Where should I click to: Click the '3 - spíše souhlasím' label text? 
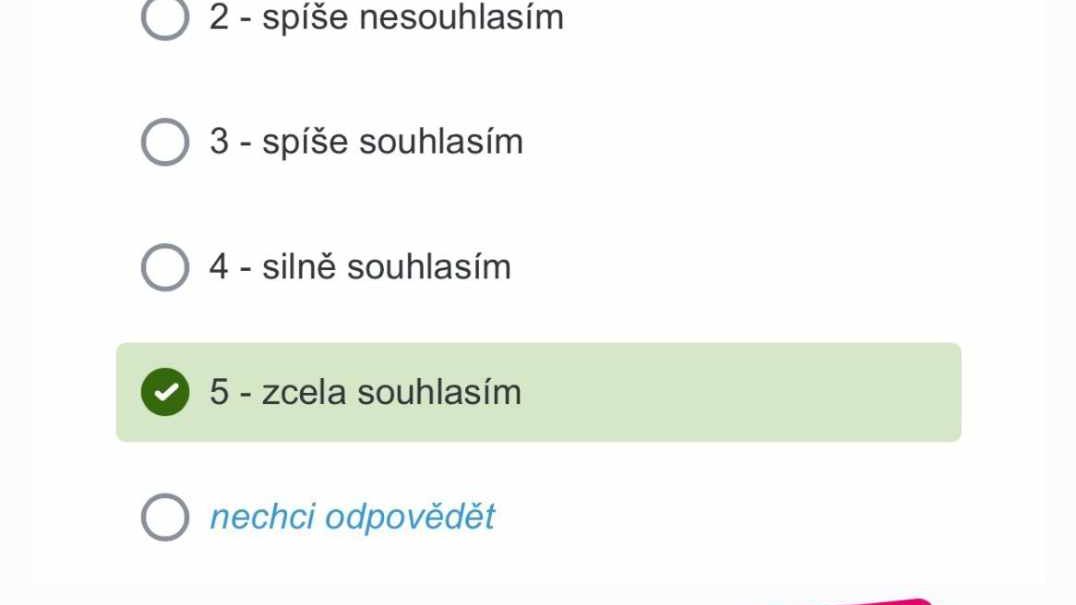point(366,142)
